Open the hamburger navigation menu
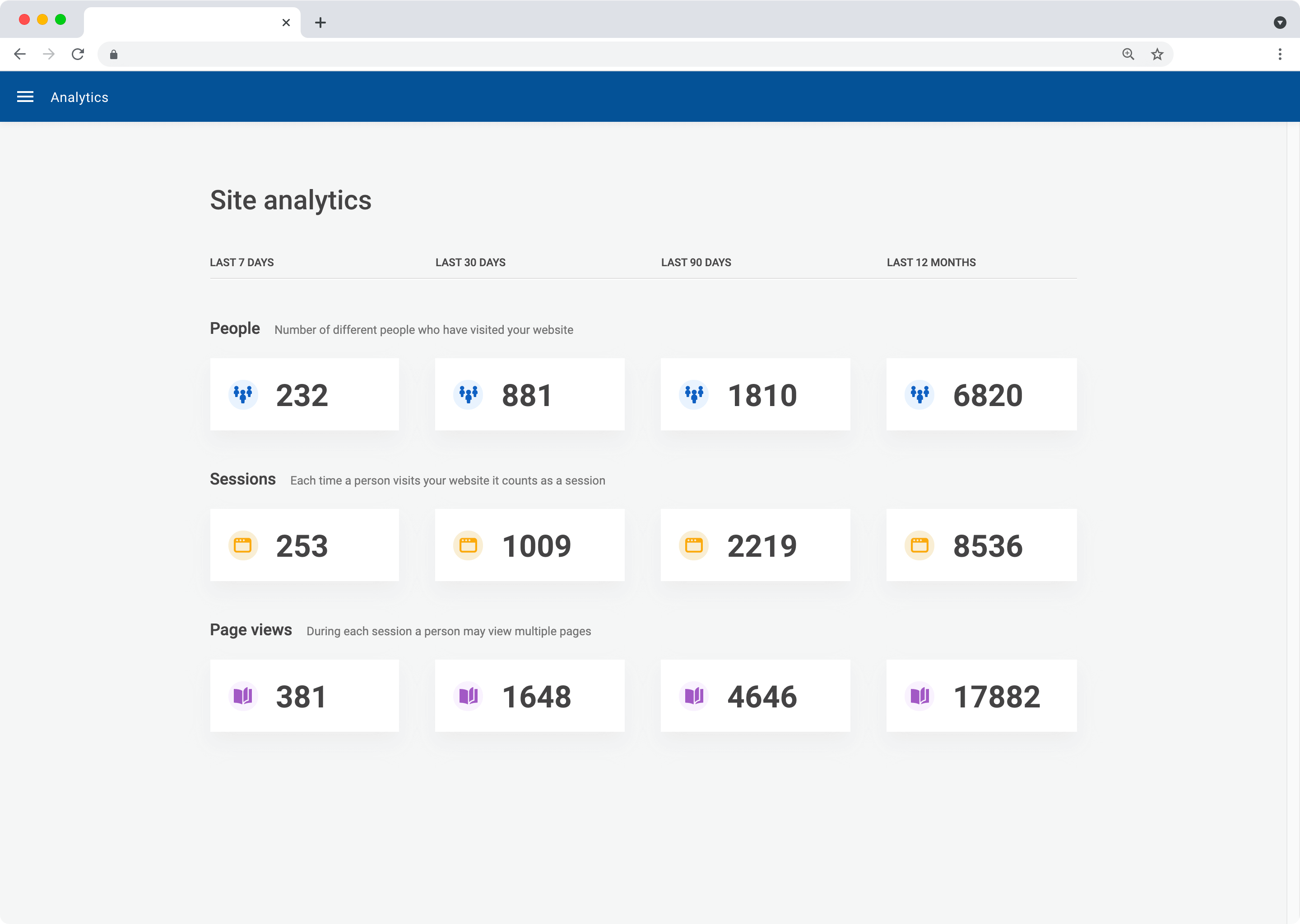 click(x=26, y=96)
